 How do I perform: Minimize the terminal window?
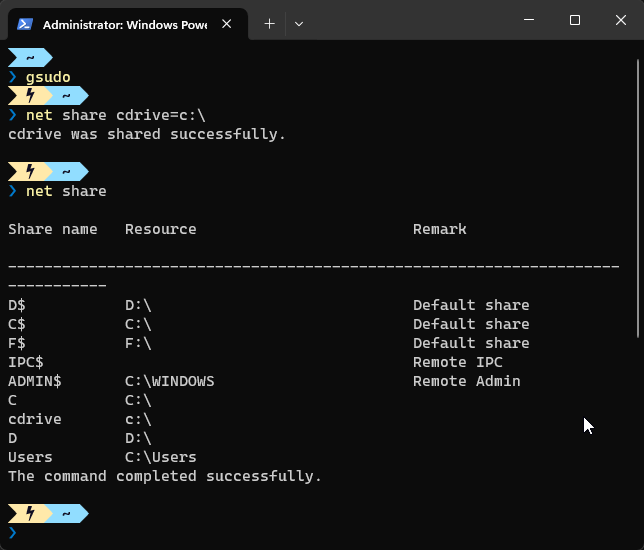(x=529, y=20)
